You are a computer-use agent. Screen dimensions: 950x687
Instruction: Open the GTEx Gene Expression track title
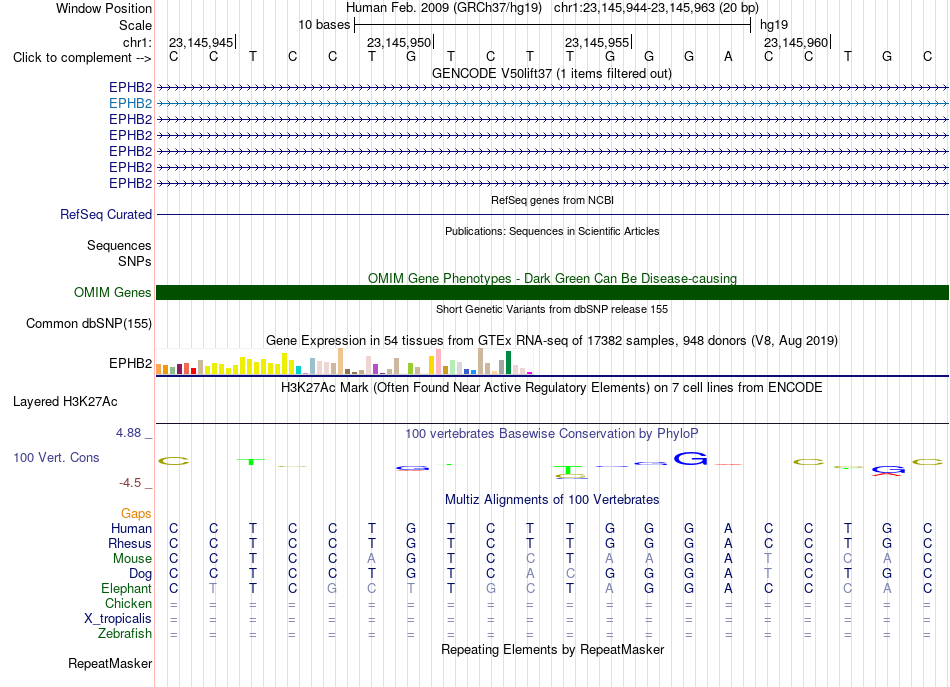552,340
